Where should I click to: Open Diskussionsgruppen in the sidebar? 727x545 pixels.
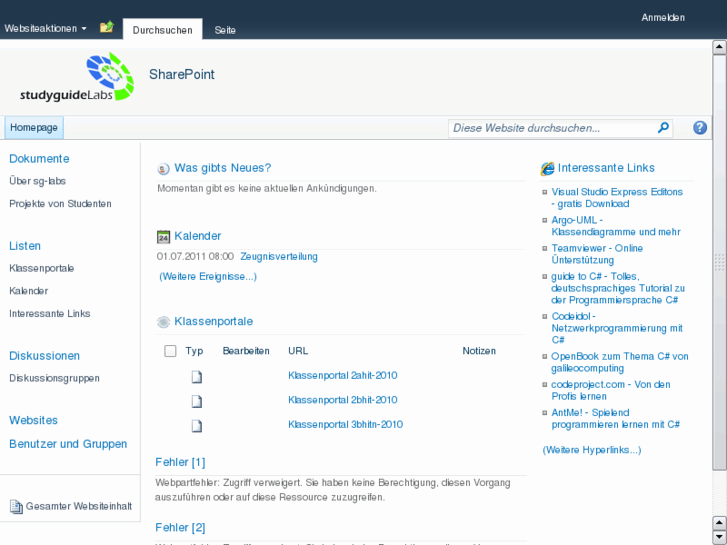tap(54, 378)
